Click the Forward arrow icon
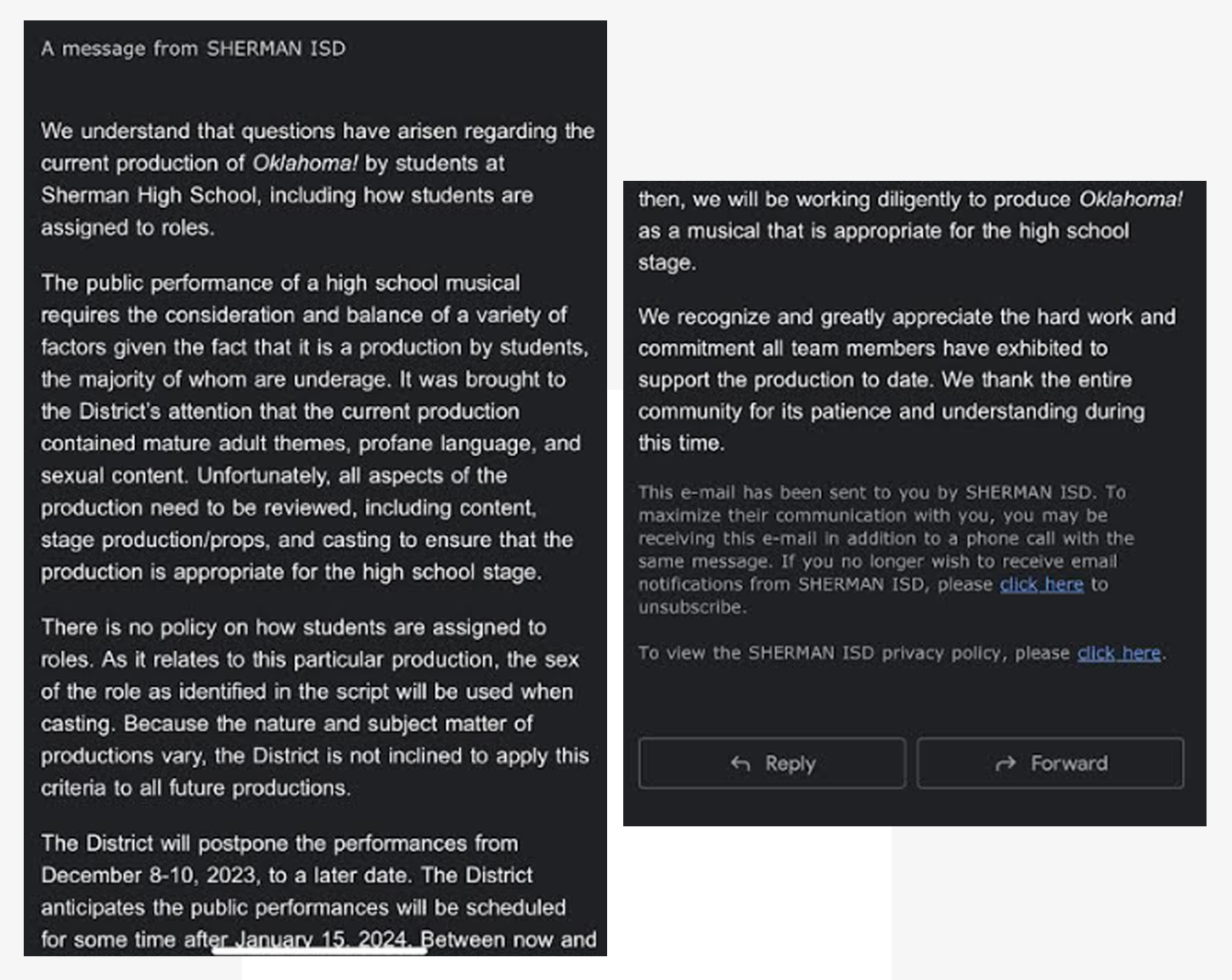This screenshot has width=1232, height=980. pyautogui.click(x=1005, y=763)
